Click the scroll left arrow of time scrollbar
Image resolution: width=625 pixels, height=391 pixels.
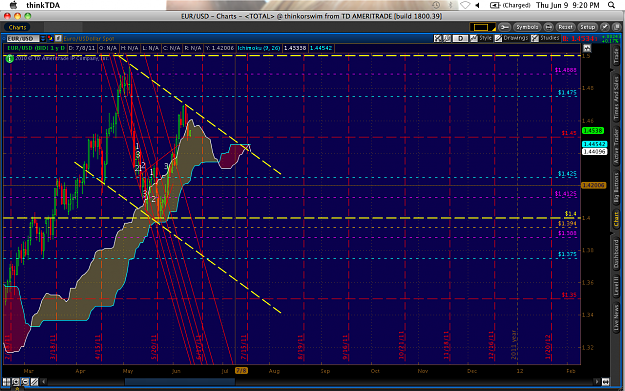coord(43,382)
